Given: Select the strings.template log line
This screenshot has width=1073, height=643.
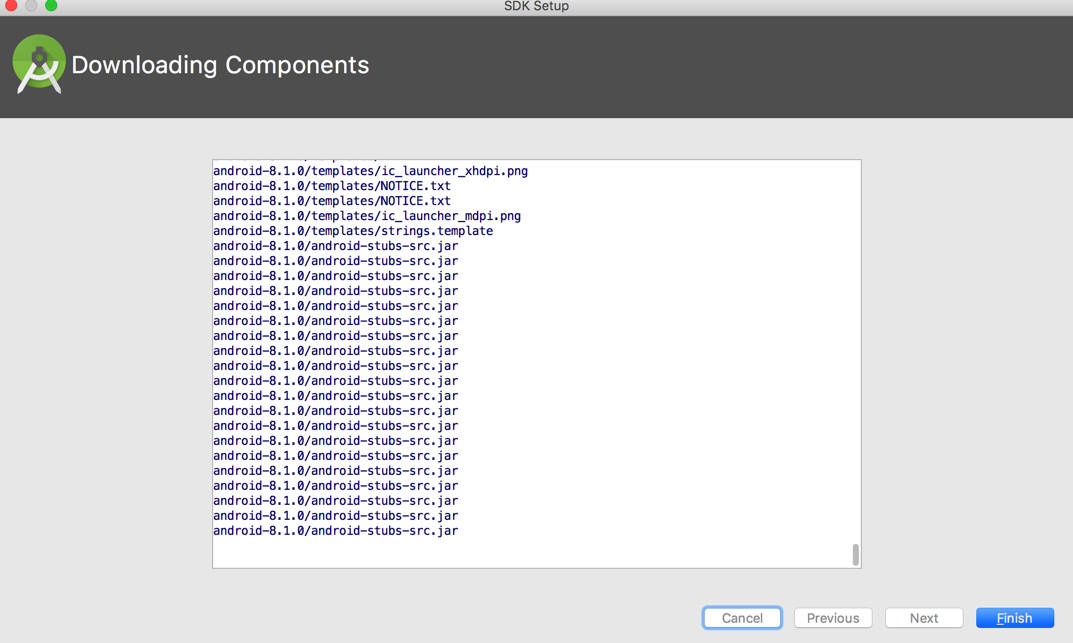Looking at the screenshot, I should click(x=353, y=231).
